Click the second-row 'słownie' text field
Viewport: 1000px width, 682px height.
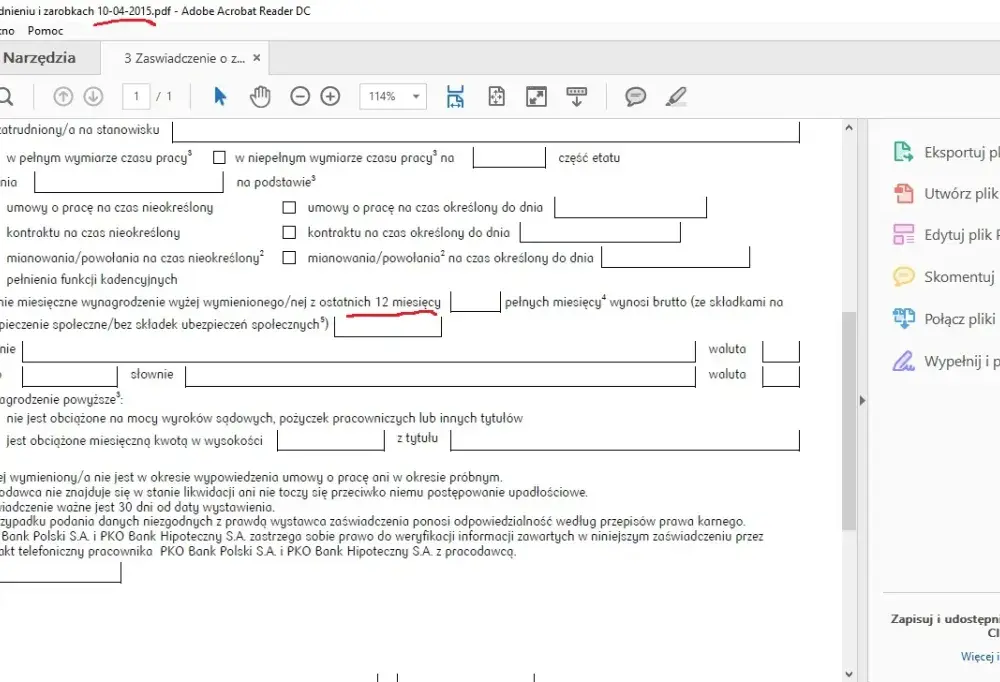(440, 375)
